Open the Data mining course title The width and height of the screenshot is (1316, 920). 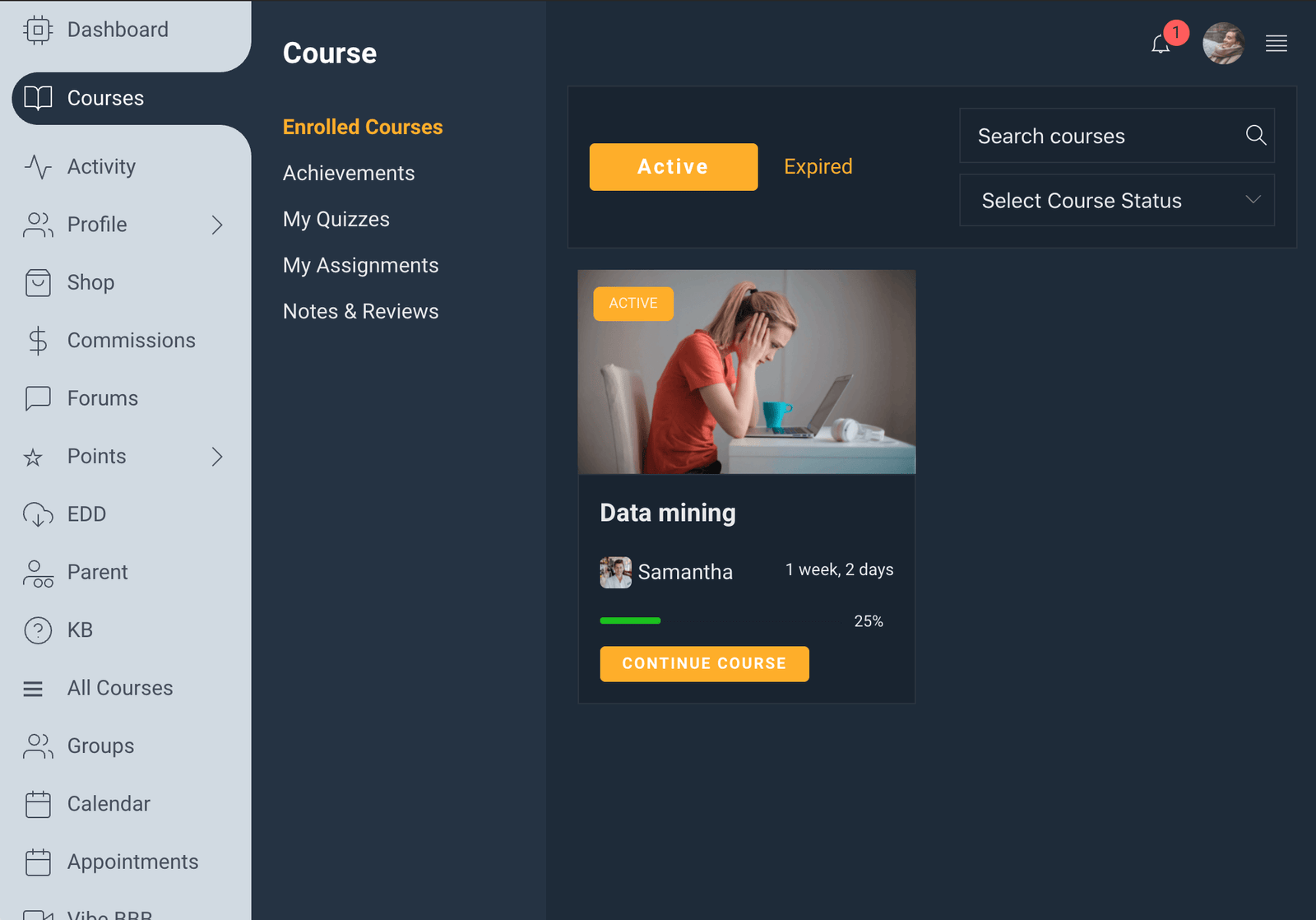point(667,513)
